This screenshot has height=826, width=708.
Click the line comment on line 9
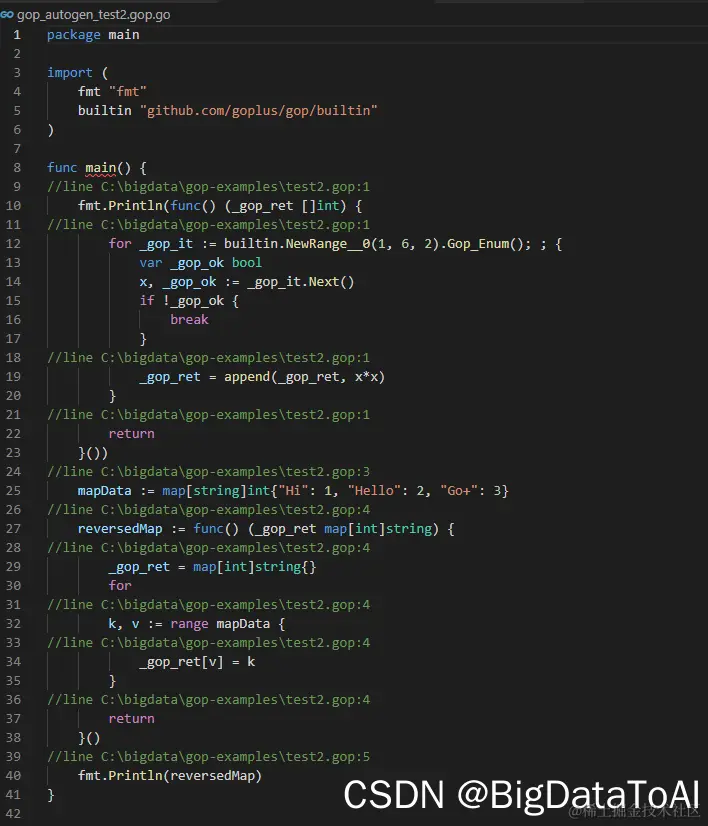pos(209,187)
